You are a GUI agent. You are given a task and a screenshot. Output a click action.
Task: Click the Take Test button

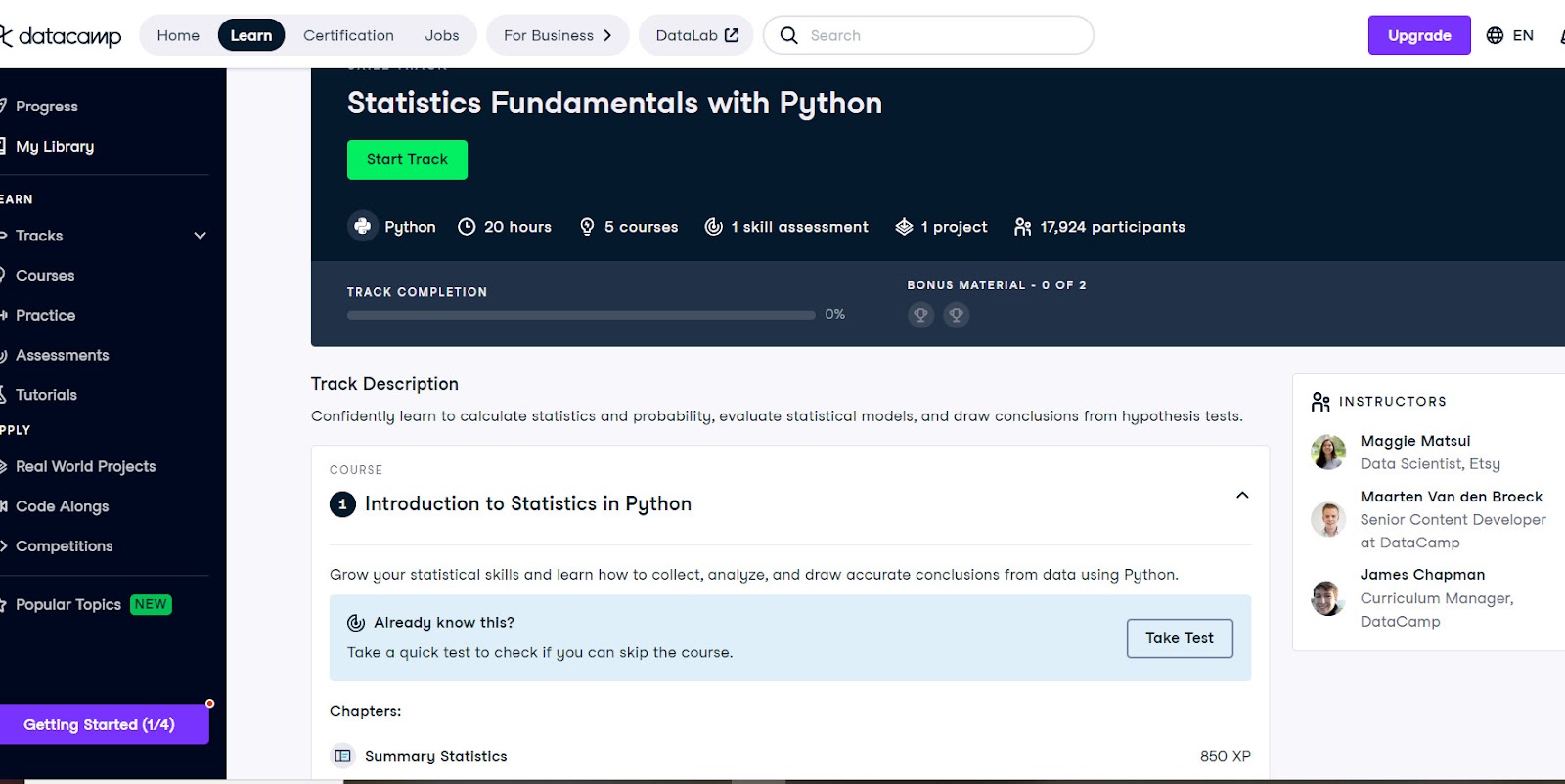tap(1180, 638)
